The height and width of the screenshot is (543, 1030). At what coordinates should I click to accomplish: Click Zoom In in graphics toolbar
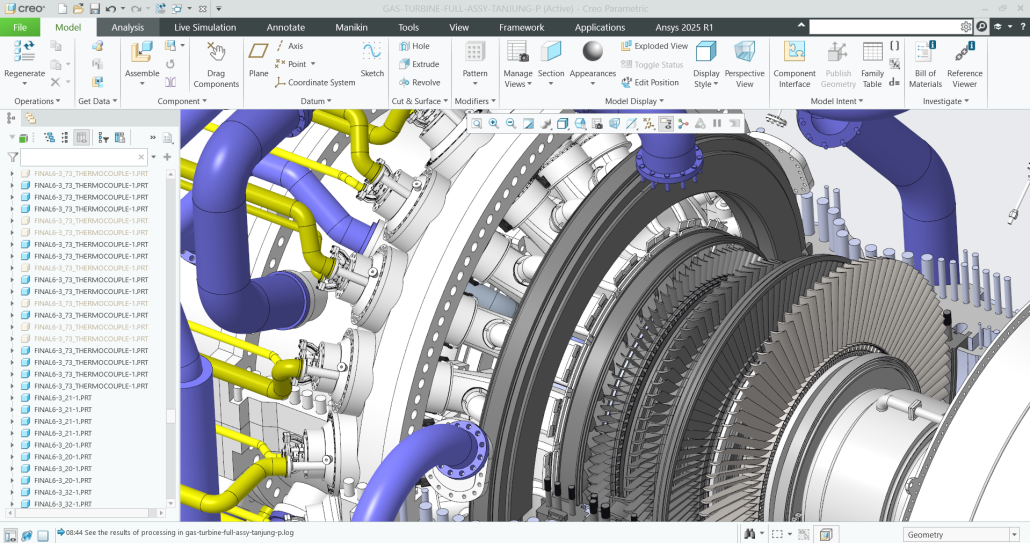pyautogui.click(x=494, y=123)
